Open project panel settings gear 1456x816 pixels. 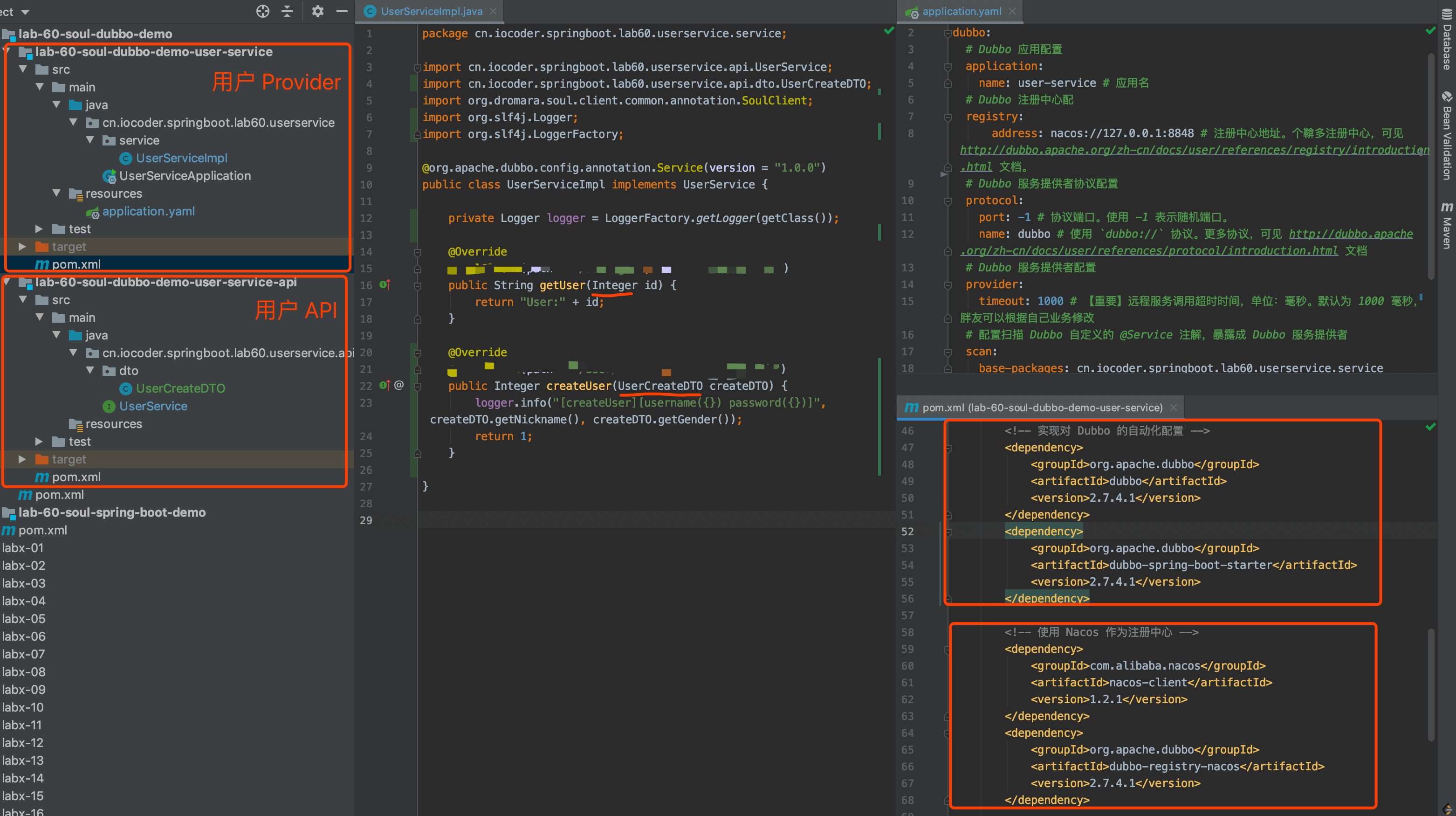click(x=317, y=11)
